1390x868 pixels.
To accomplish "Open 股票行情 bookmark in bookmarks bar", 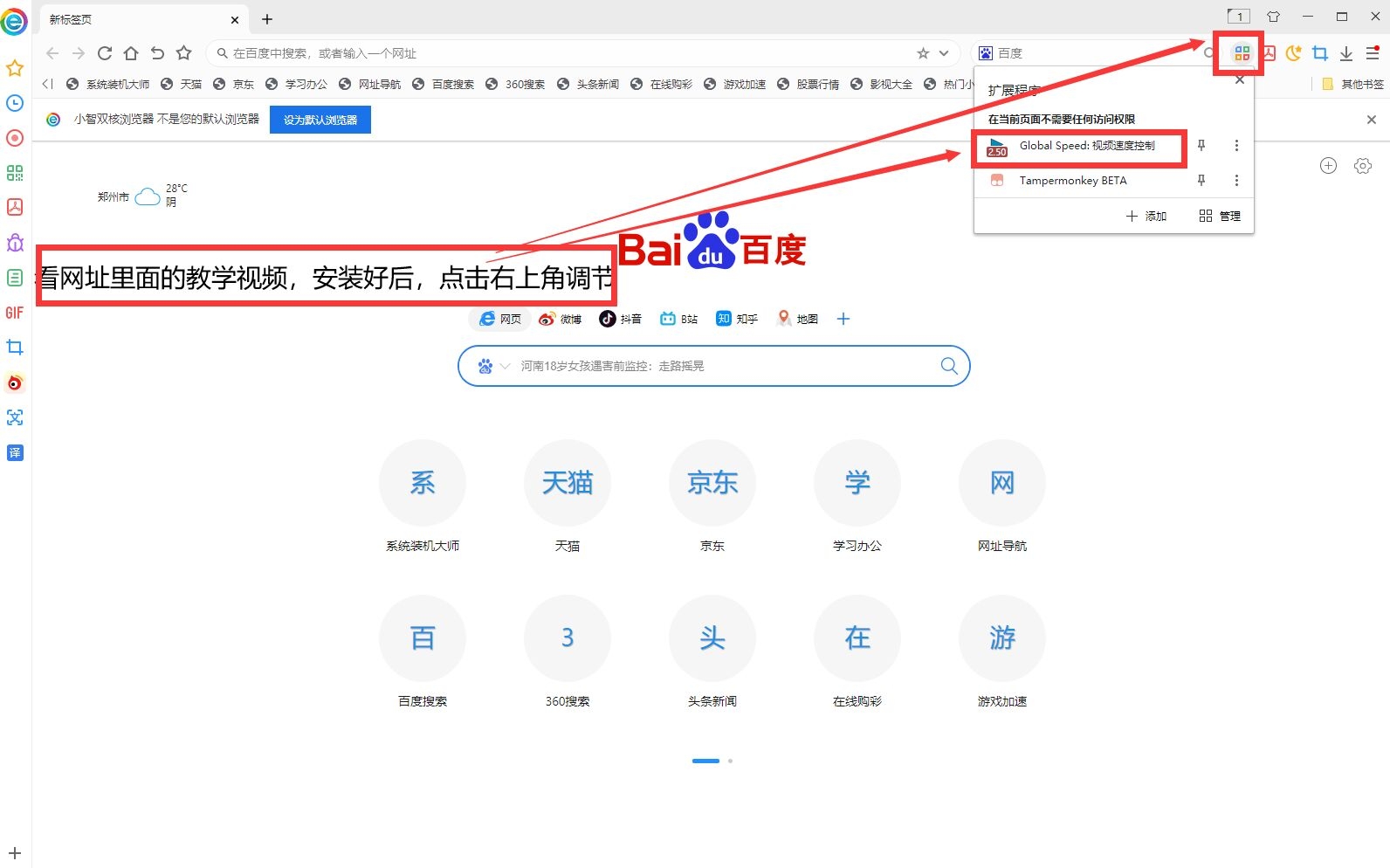I will pyautogui.click(x=808, y=84).
